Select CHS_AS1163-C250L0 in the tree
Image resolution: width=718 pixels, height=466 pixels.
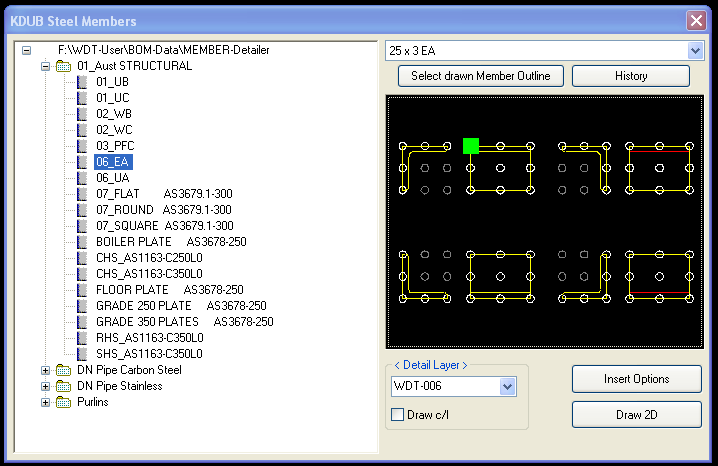coord(149,258)
